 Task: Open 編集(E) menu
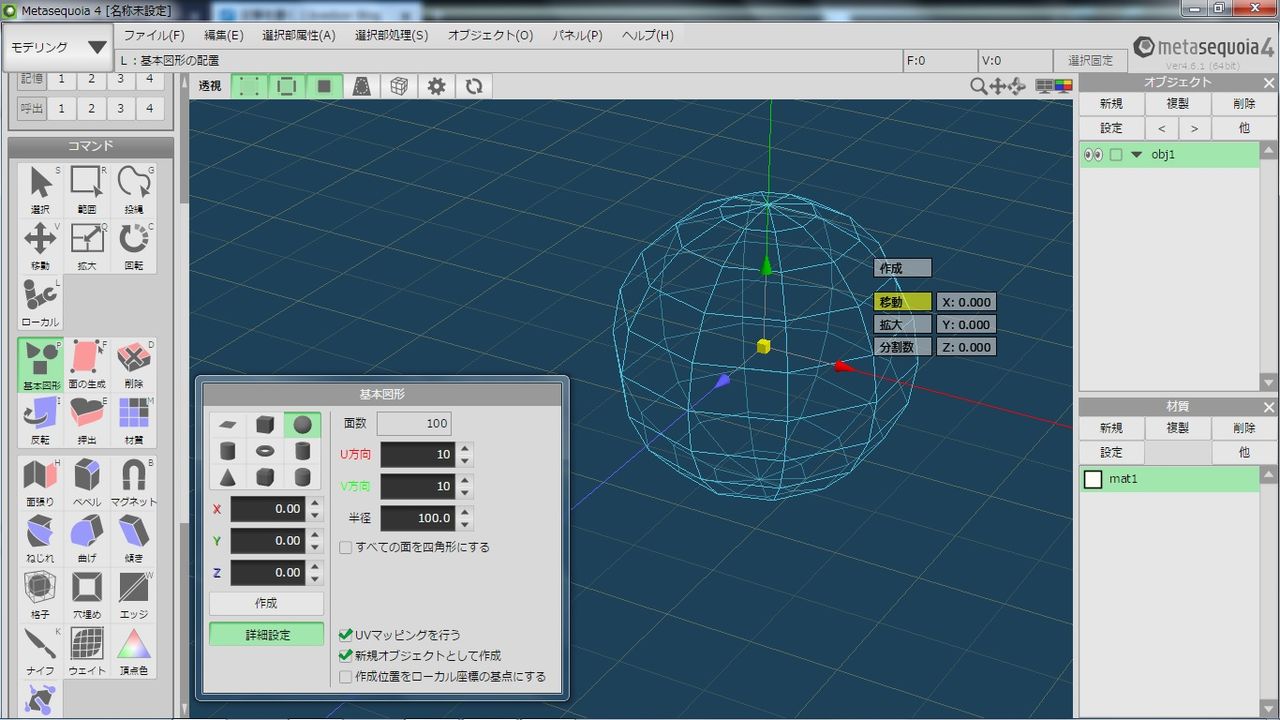[x=224, y=35]
